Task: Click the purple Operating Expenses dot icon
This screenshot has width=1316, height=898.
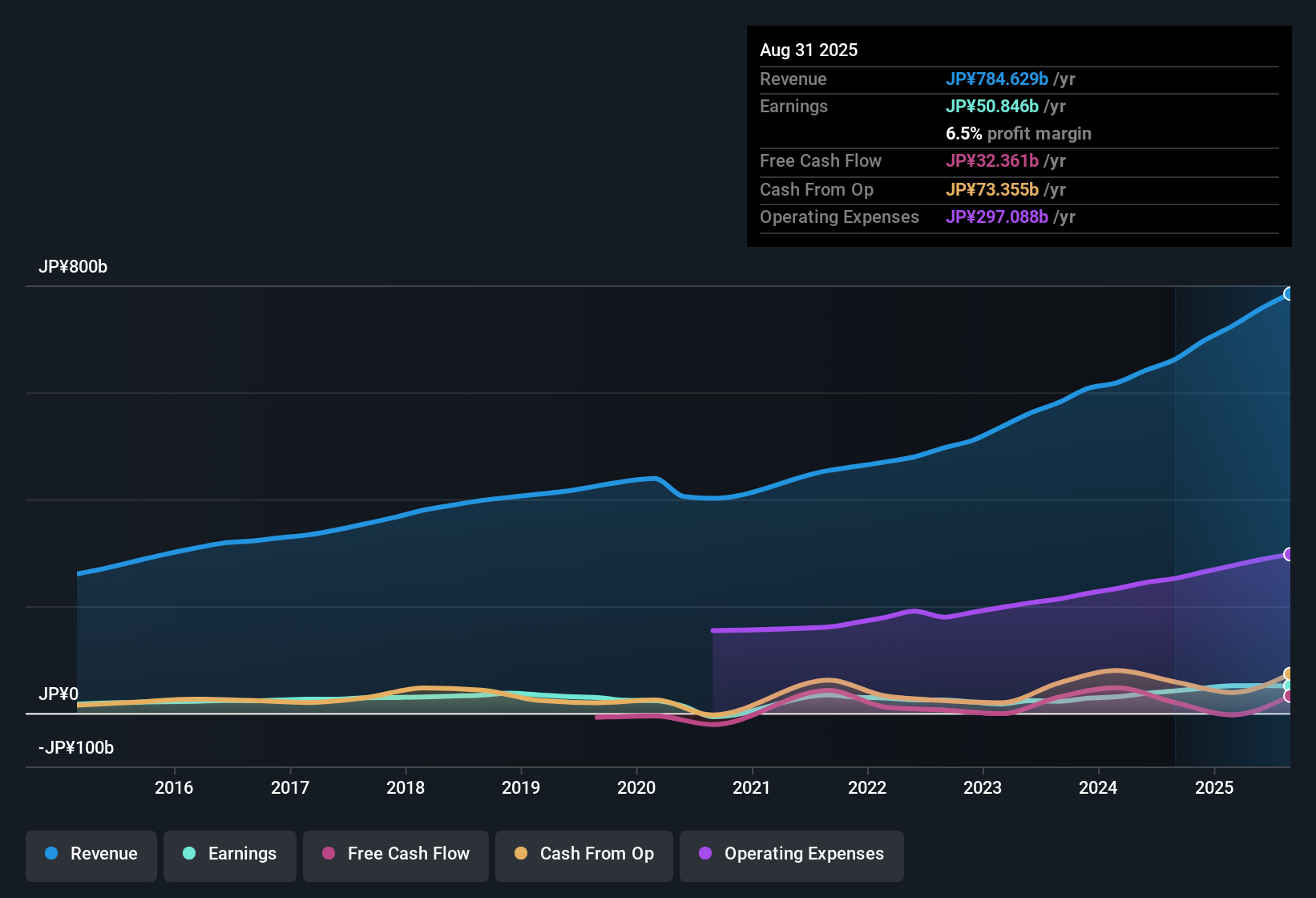Action: (x=706, y=854)
